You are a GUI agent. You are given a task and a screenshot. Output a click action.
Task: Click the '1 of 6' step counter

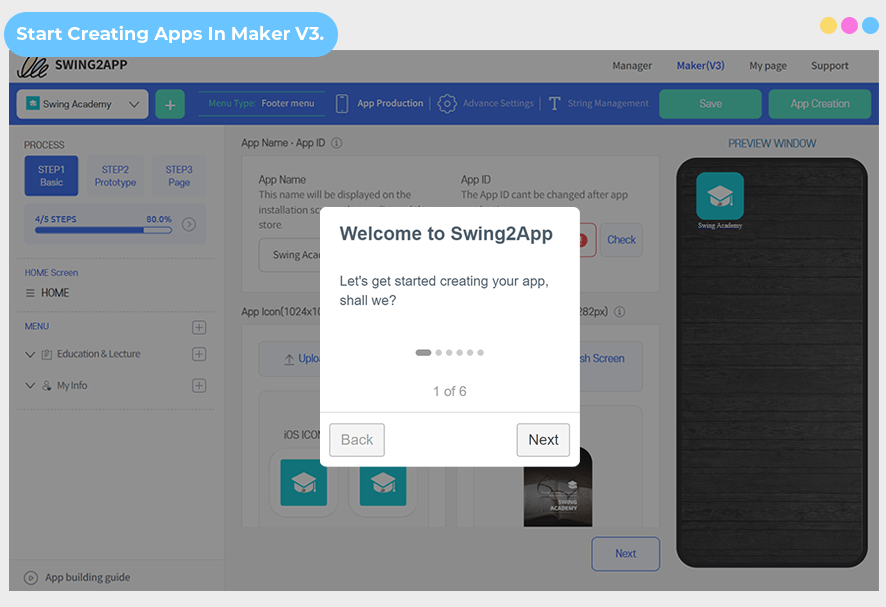coord(450,392)
